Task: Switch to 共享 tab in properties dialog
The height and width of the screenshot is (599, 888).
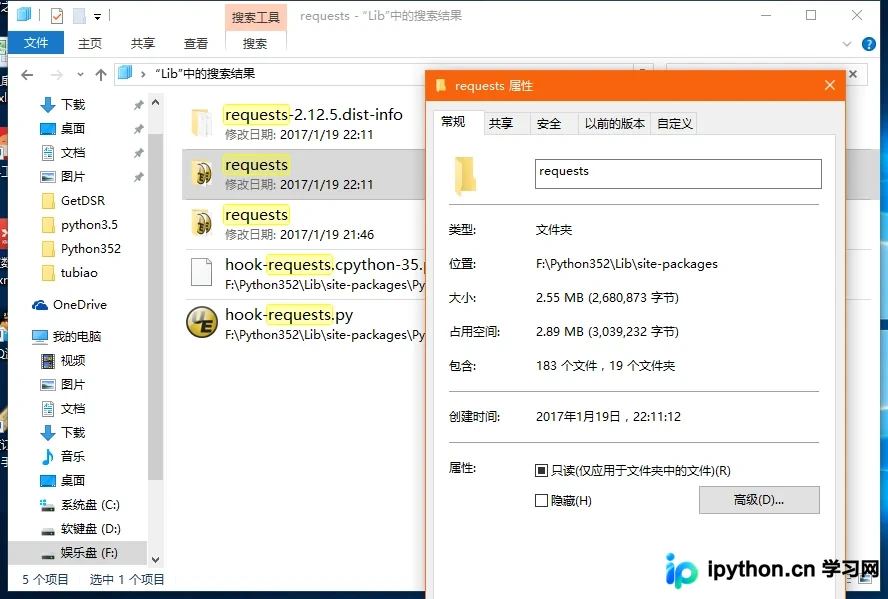Action: coord(501,123)
